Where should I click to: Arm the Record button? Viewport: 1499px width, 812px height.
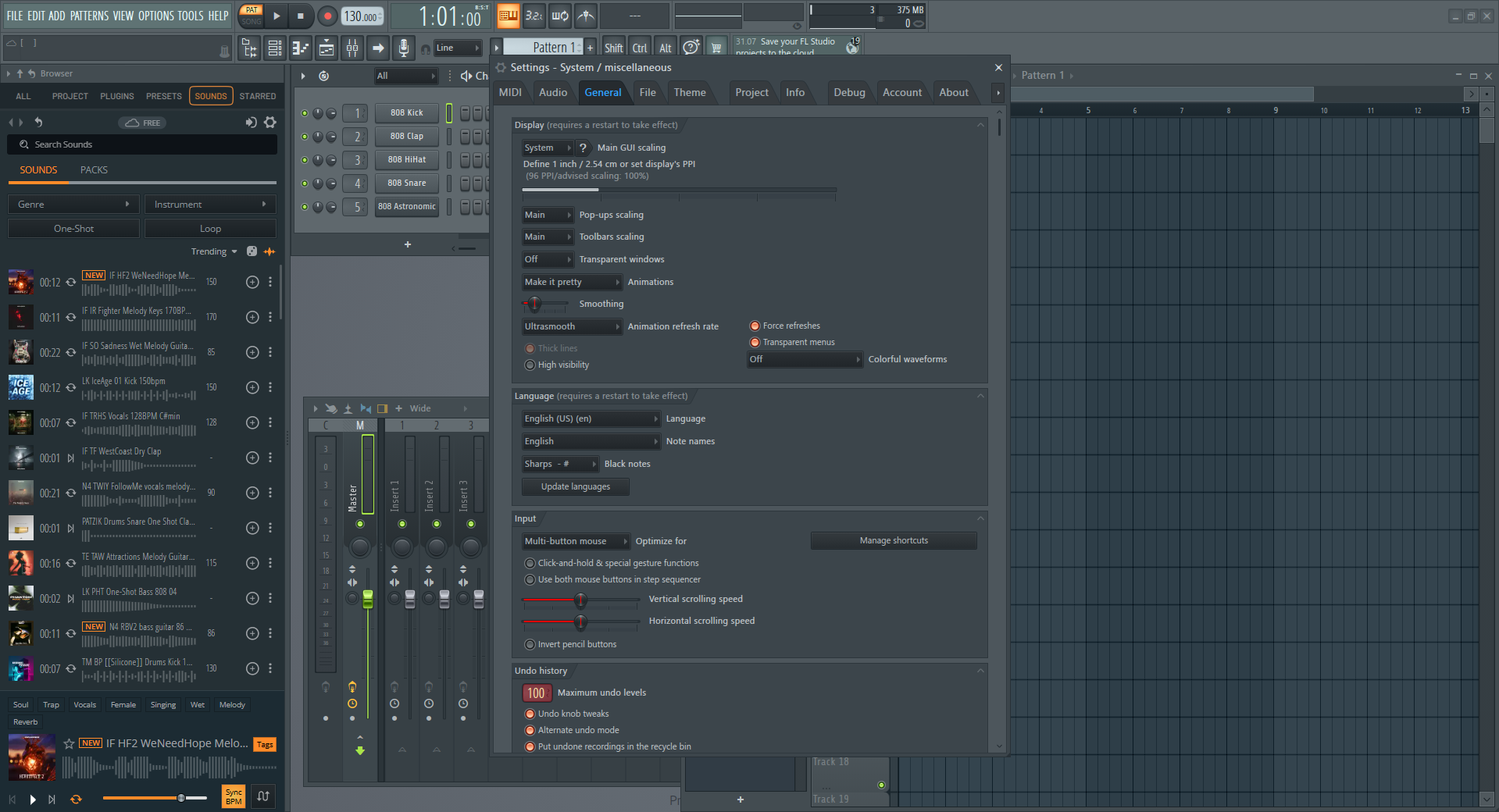click(x=327, y=16)
